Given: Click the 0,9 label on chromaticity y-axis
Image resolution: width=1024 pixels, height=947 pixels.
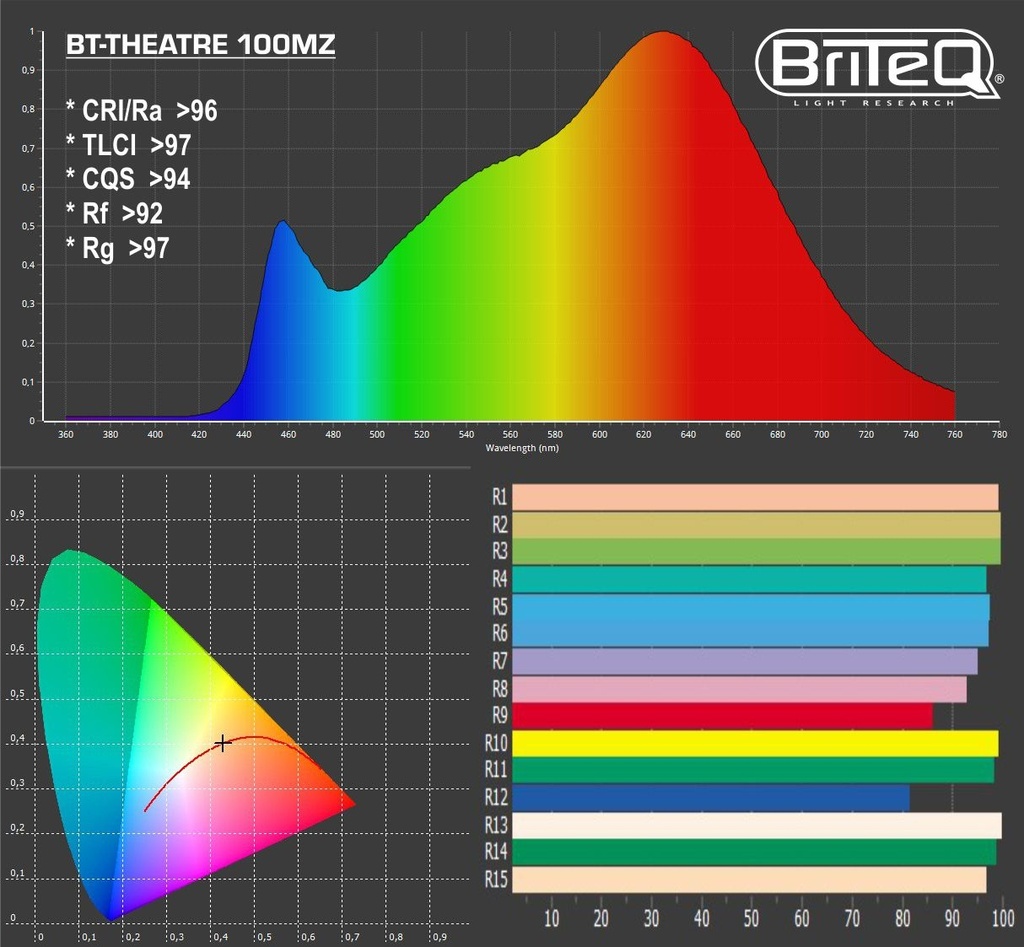Looking at the screenshot, I should pyautogui.click(x=17, y=515).
